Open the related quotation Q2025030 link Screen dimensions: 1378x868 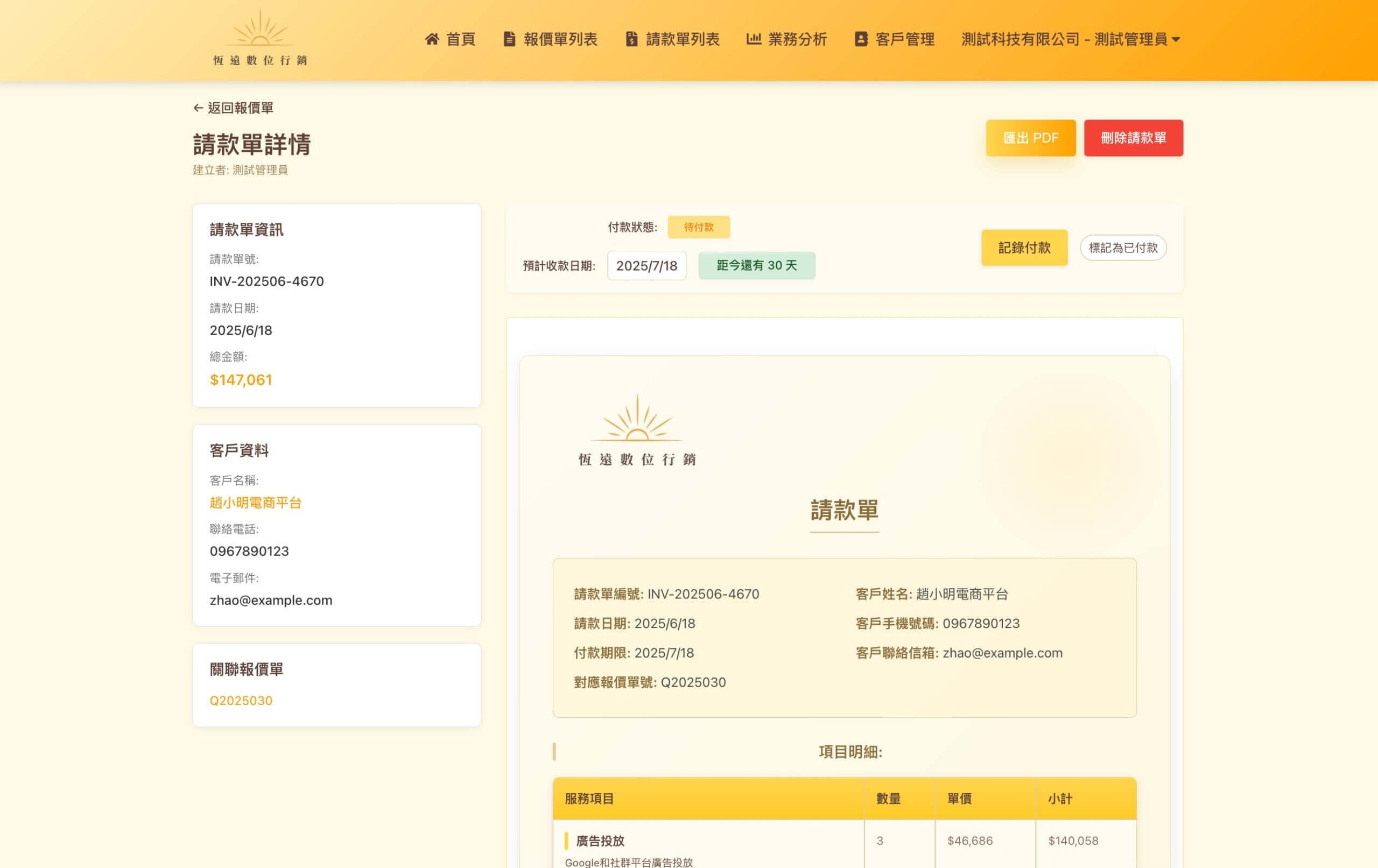(x=241, y=700)
